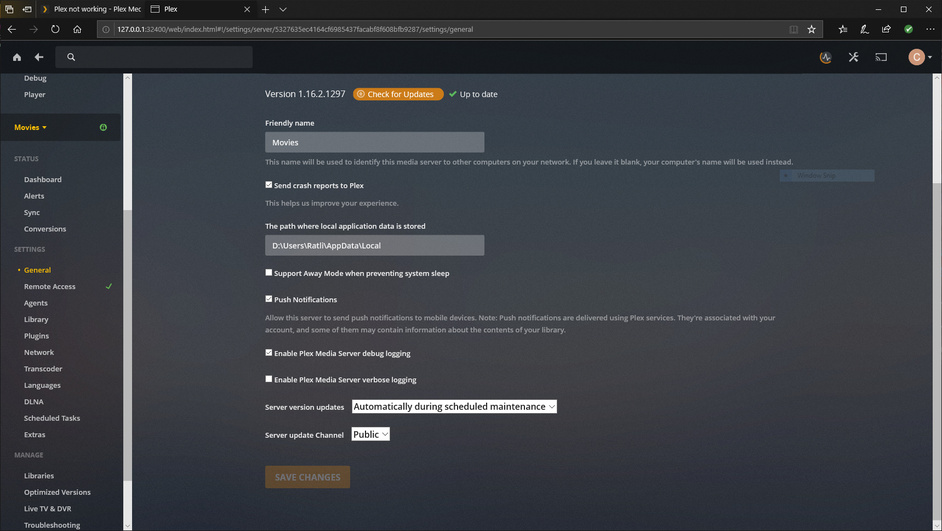Screen dimensions: 942x531
Task: Click the Plex back arrow icon
Action: coord(39,57)
